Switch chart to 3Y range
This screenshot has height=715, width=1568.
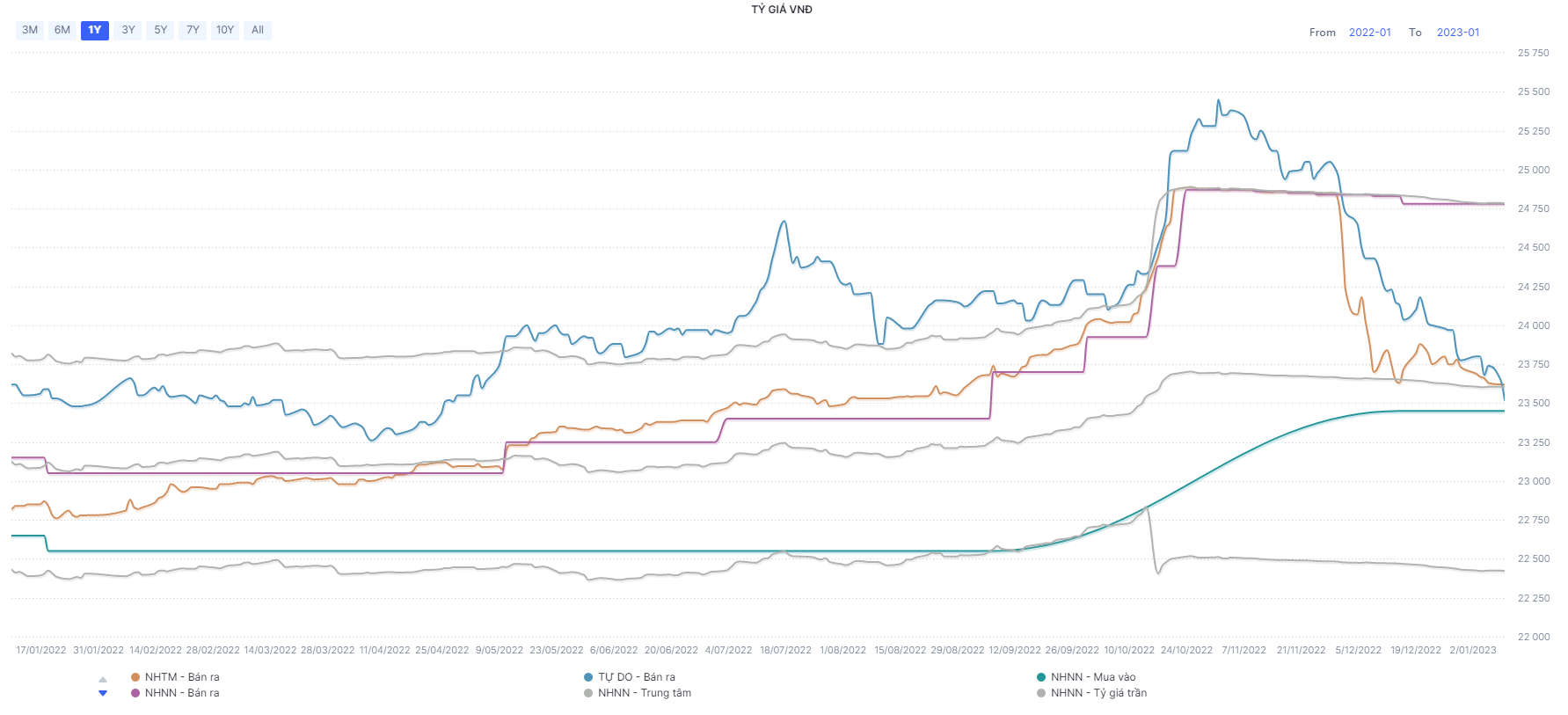128,30
